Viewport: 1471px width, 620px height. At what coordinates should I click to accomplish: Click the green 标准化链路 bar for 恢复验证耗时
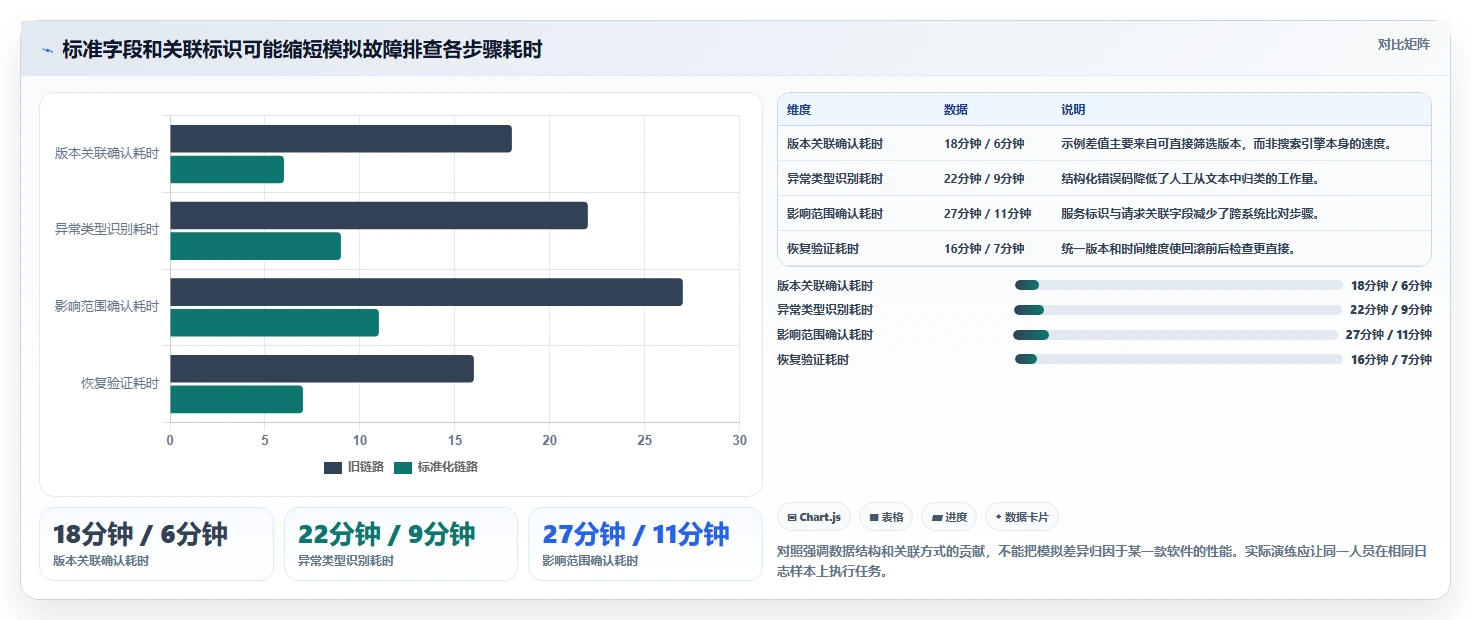(236, 400)
